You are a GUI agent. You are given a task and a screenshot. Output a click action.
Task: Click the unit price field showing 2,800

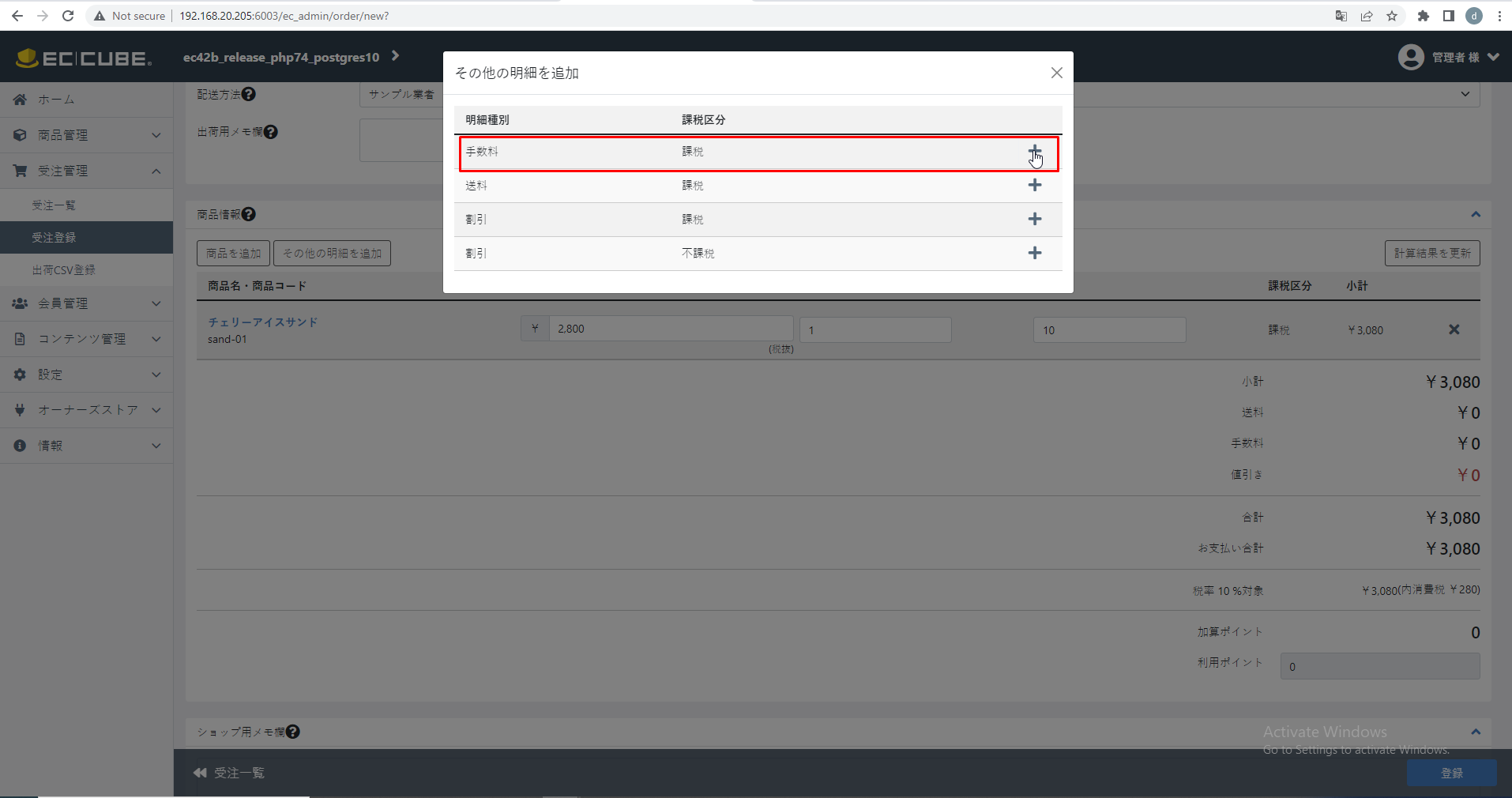(x=671, y=329)
